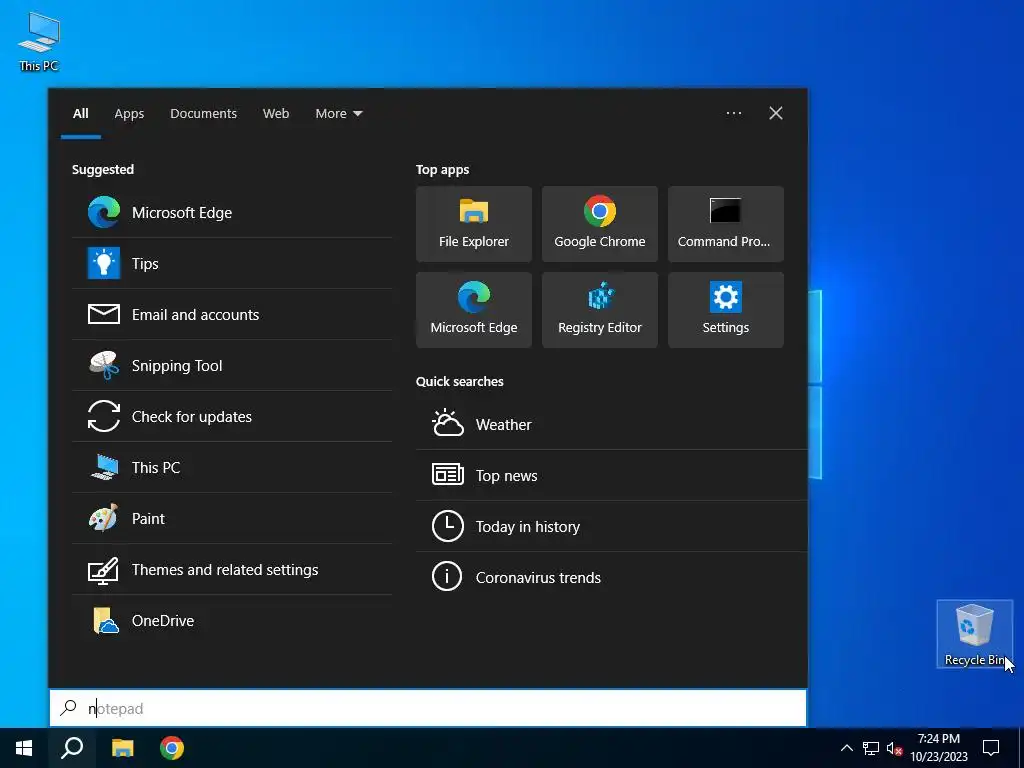Select the Recycle Bin desktop icon
Viewport: 1024px width, 768px height.
point(974,634)
